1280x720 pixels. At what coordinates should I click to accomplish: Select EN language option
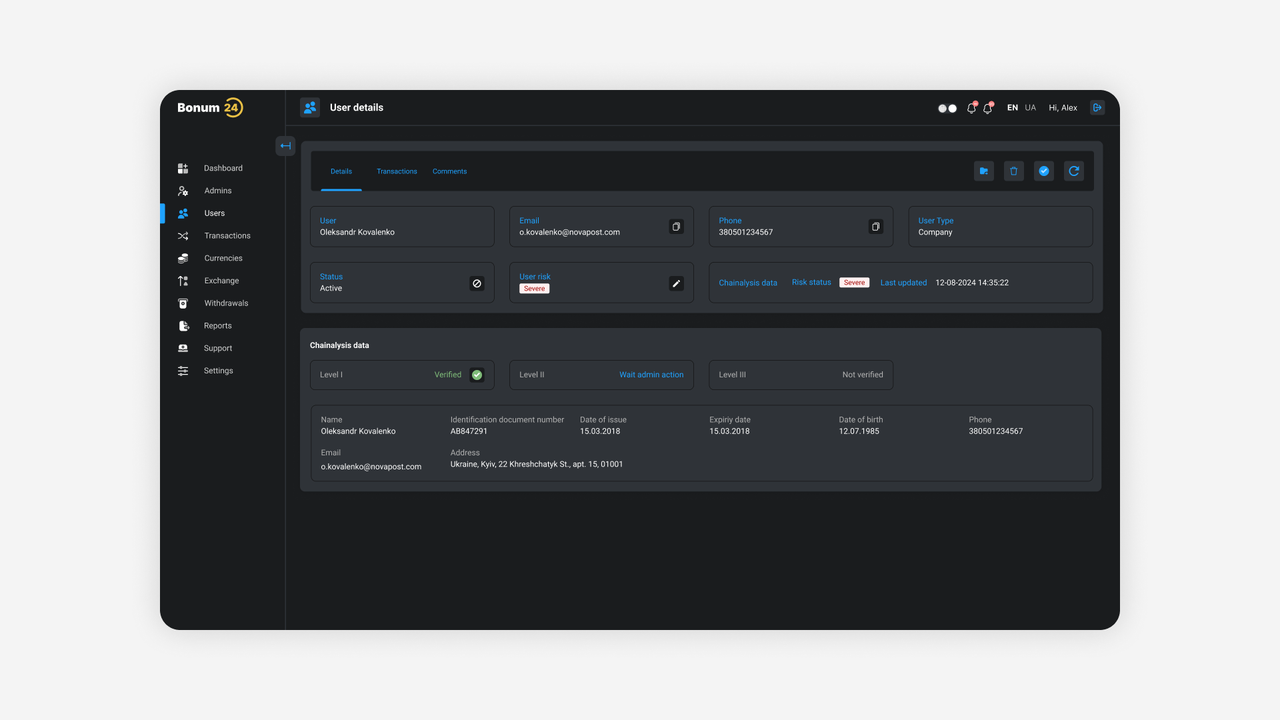(1012, 108)
